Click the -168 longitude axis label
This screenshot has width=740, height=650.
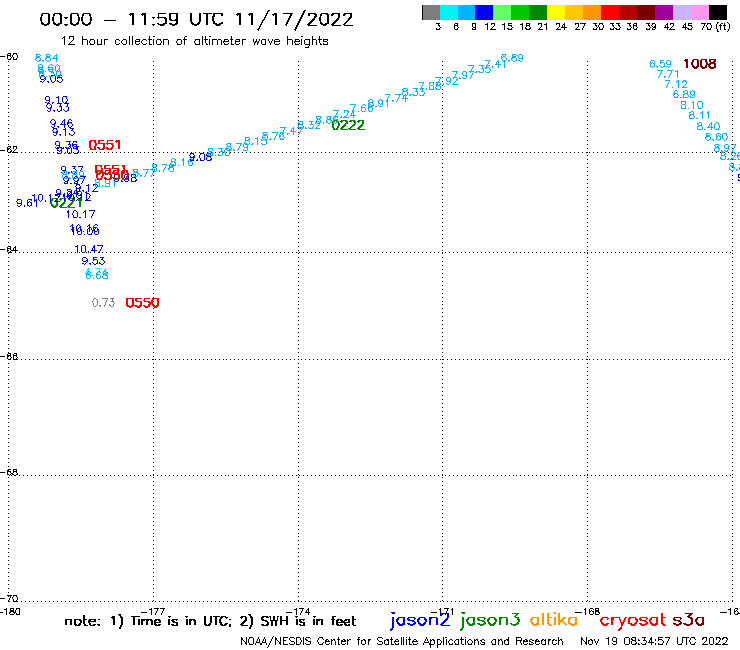(588, 612)
